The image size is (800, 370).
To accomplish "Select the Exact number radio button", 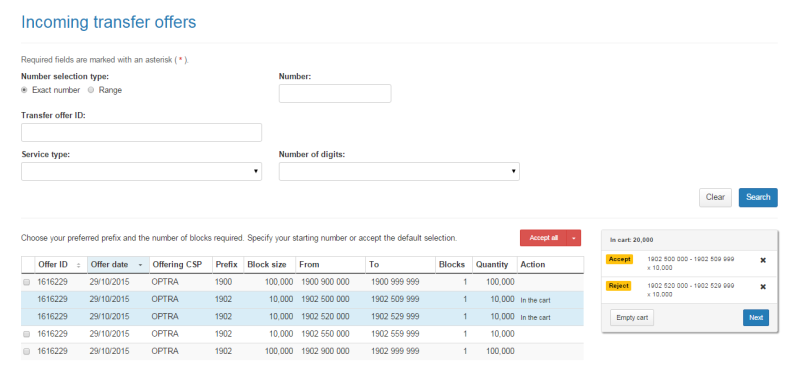I will pos(24,90).
